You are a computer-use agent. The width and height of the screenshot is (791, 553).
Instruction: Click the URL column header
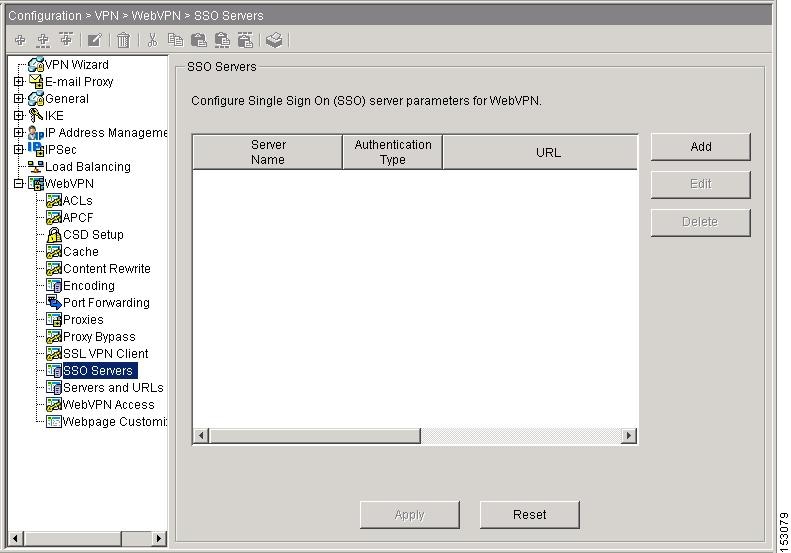(540, 152)
